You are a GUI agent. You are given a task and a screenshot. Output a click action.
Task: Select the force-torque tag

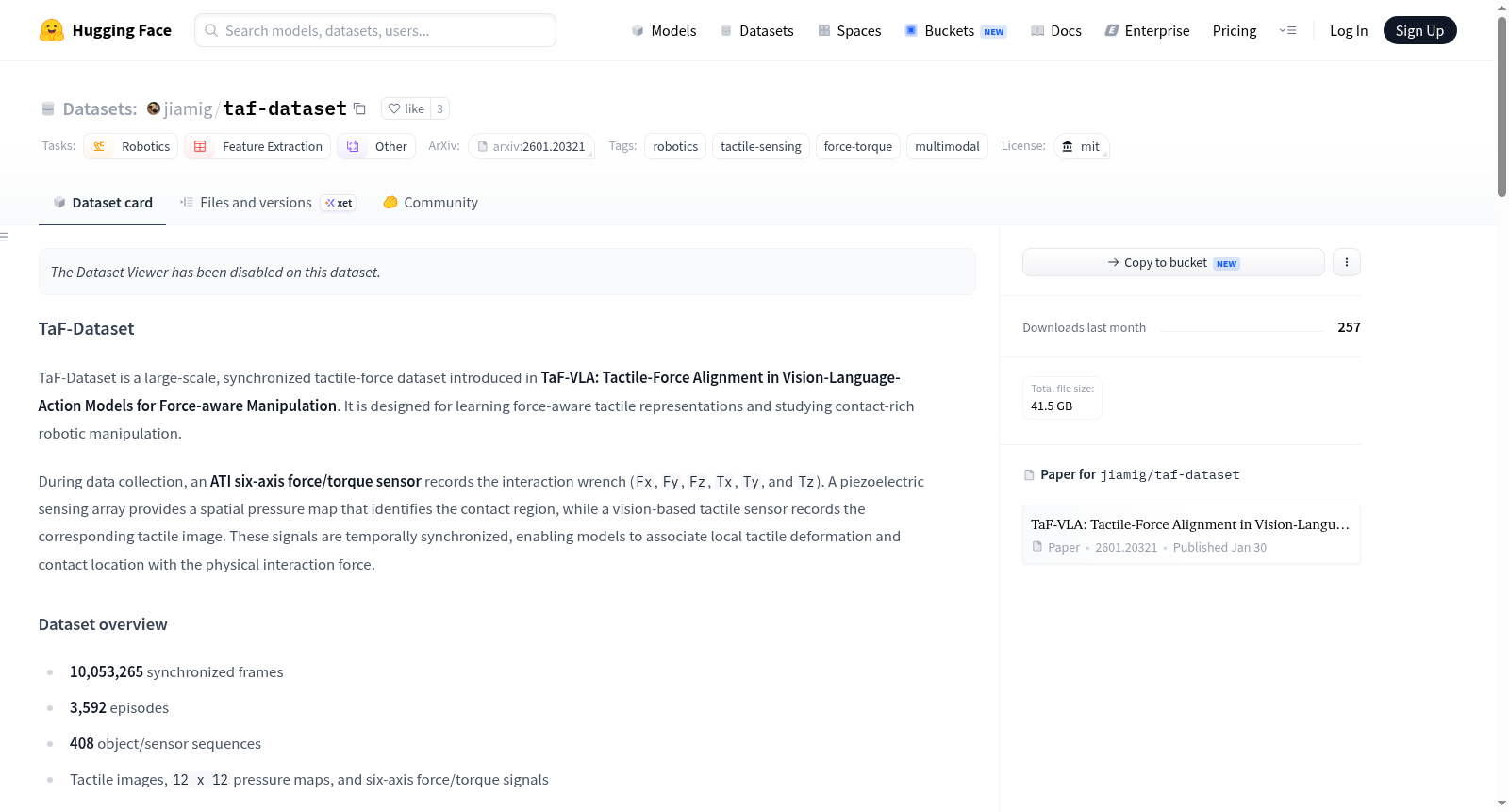point(858,146)
